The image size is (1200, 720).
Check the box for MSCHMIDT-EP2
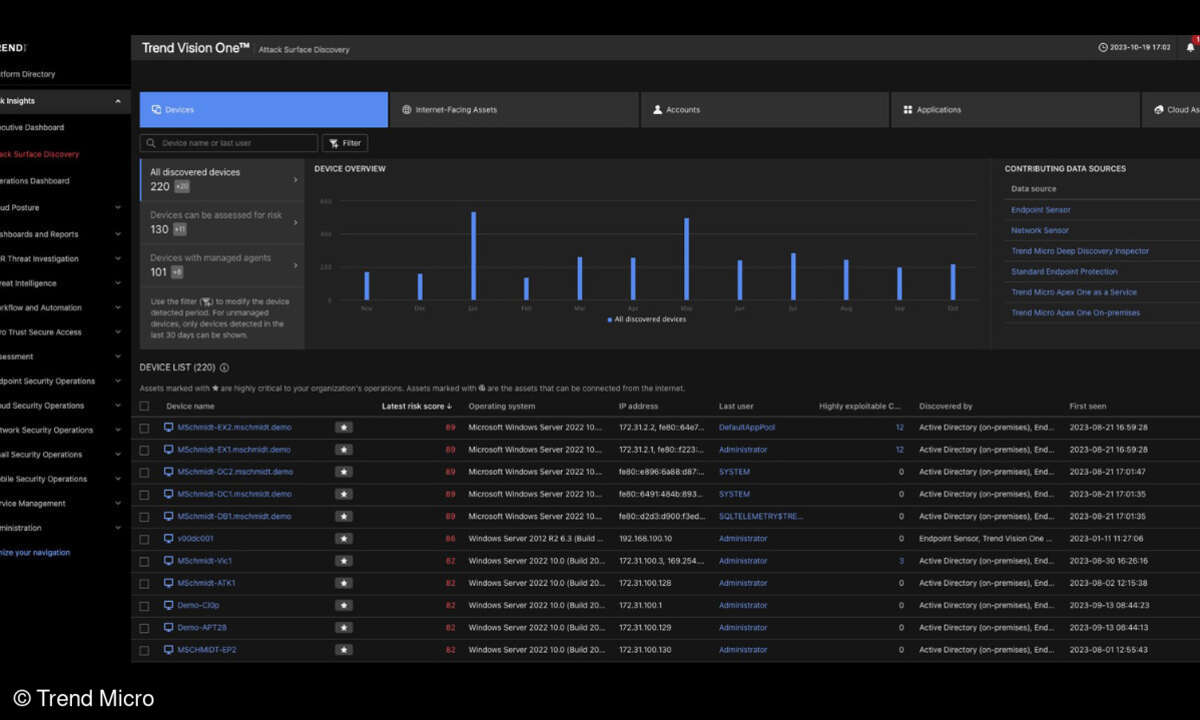point(145,650)
